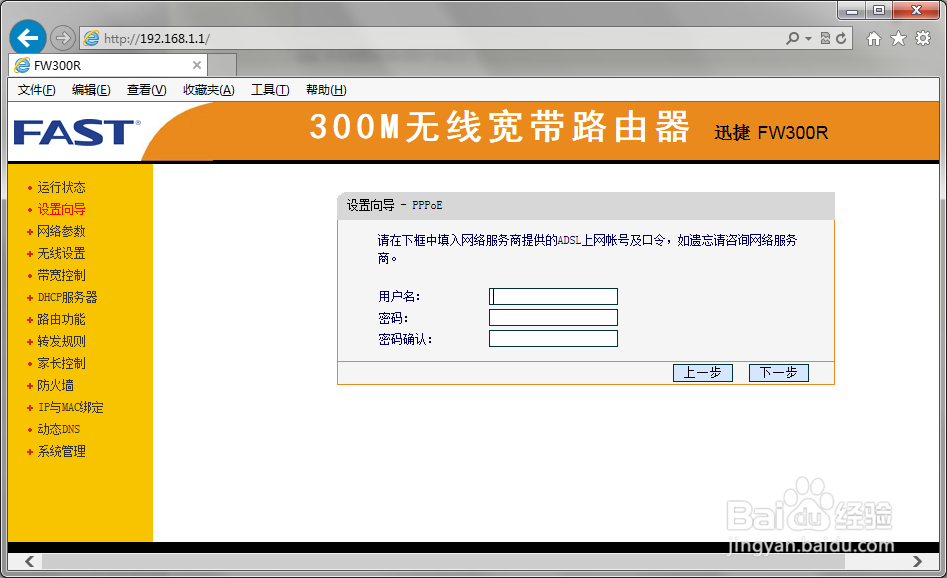The width and height of the screenshot is (947, 578).
Task: Expand 无线设置 in the sidebar
Action: [x=61, y=254]
